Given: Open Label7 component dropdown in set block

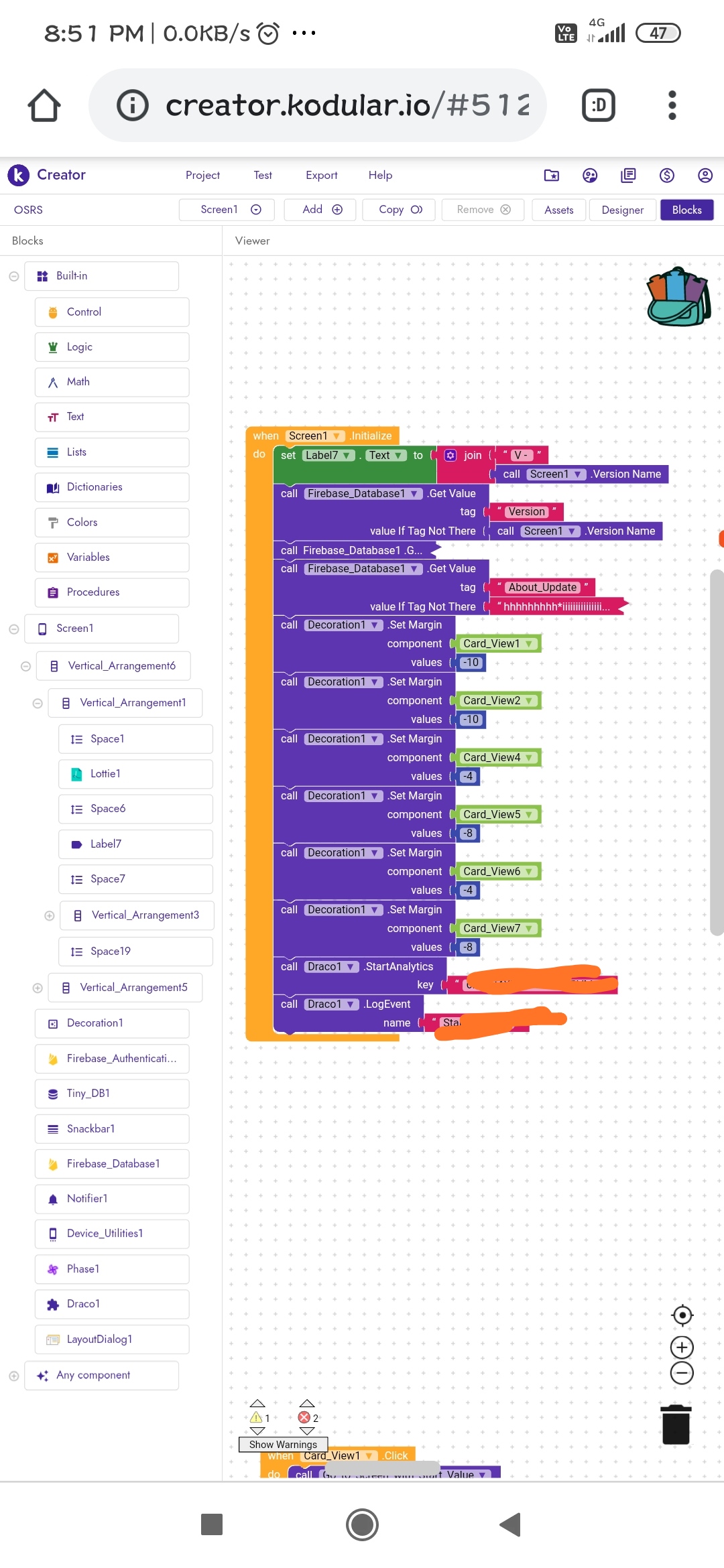Looking at the screenshot, I should pos(328,456).
